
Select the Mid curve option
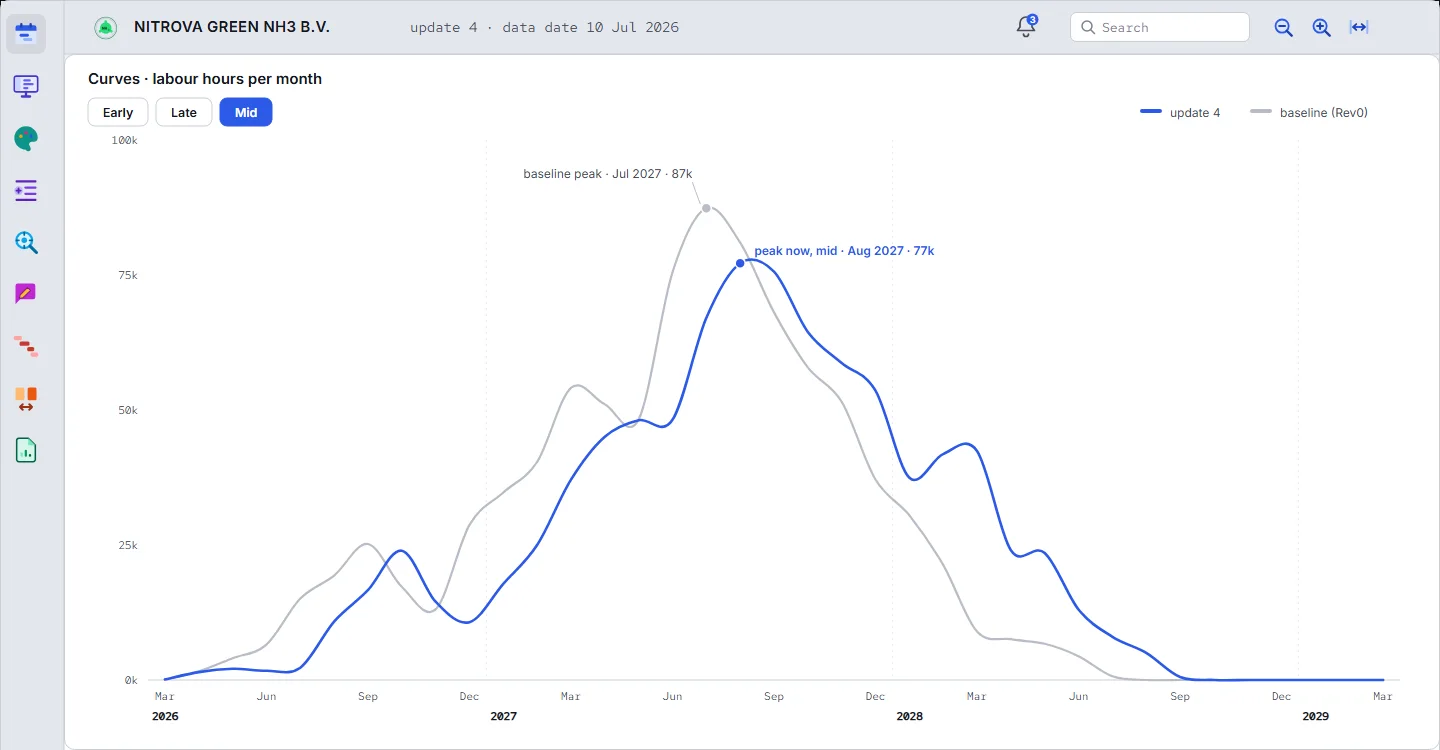[x=246, y=113]
